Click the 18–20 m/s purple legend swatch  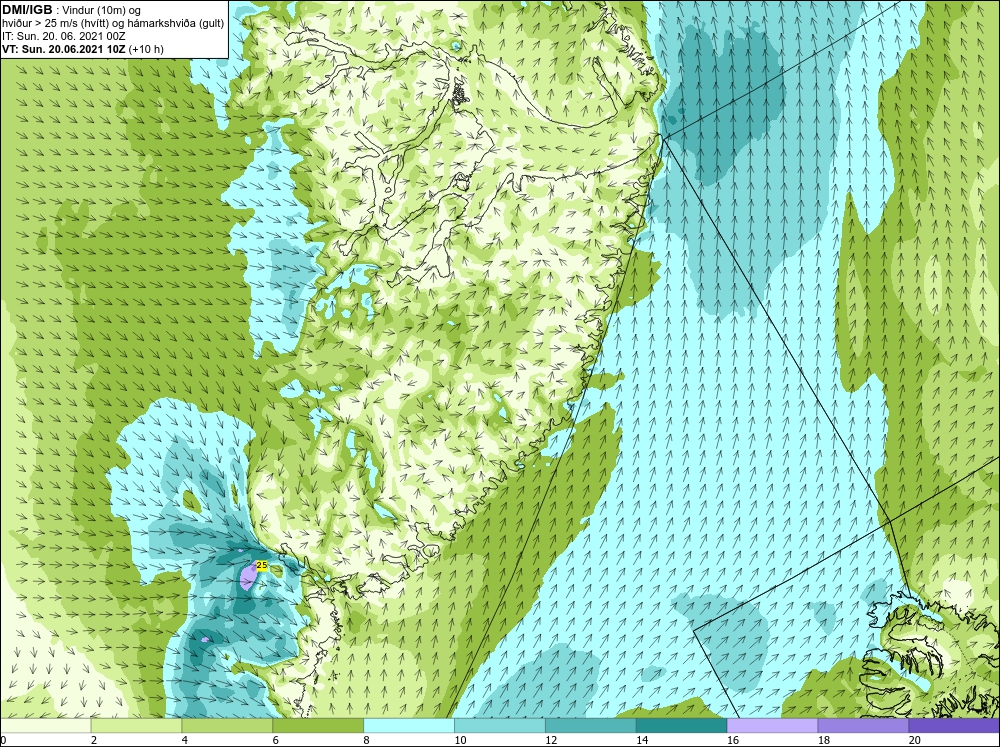tap(863, 725)
